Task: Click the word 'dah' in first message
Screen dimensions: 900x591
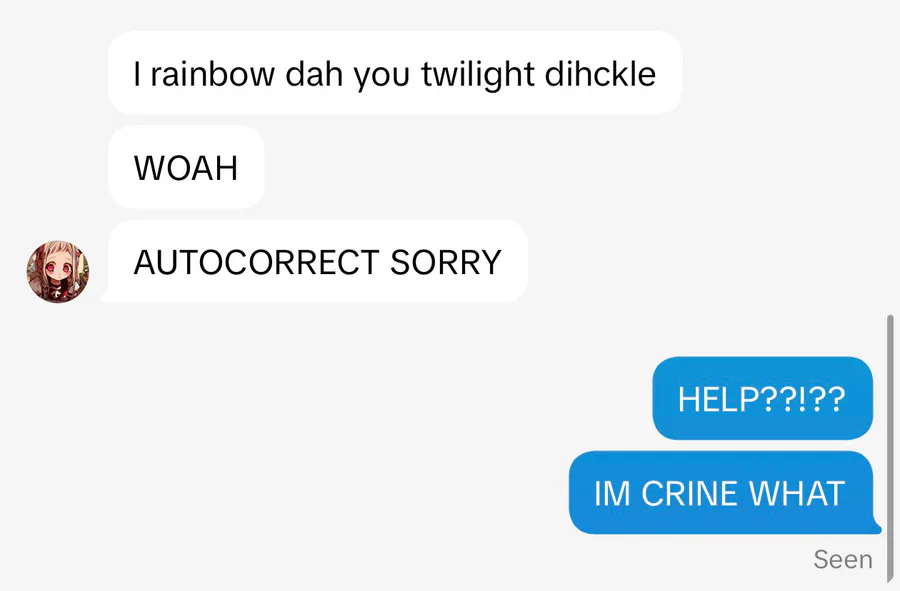Action: (x=313, y=74)
